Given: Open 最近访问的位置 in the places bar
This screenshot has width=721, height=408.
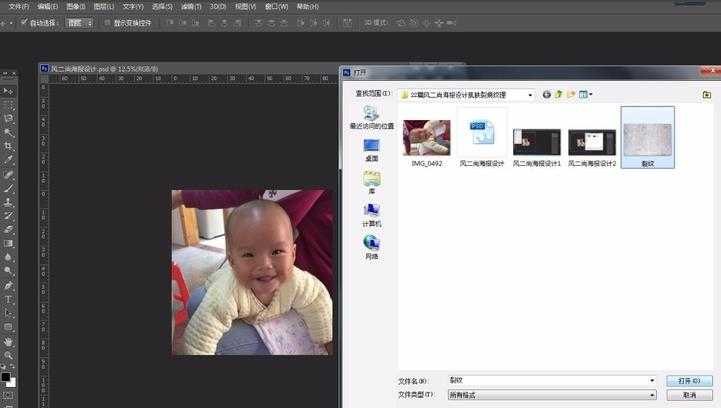Looking at the screenshot, I should point(372,117).
